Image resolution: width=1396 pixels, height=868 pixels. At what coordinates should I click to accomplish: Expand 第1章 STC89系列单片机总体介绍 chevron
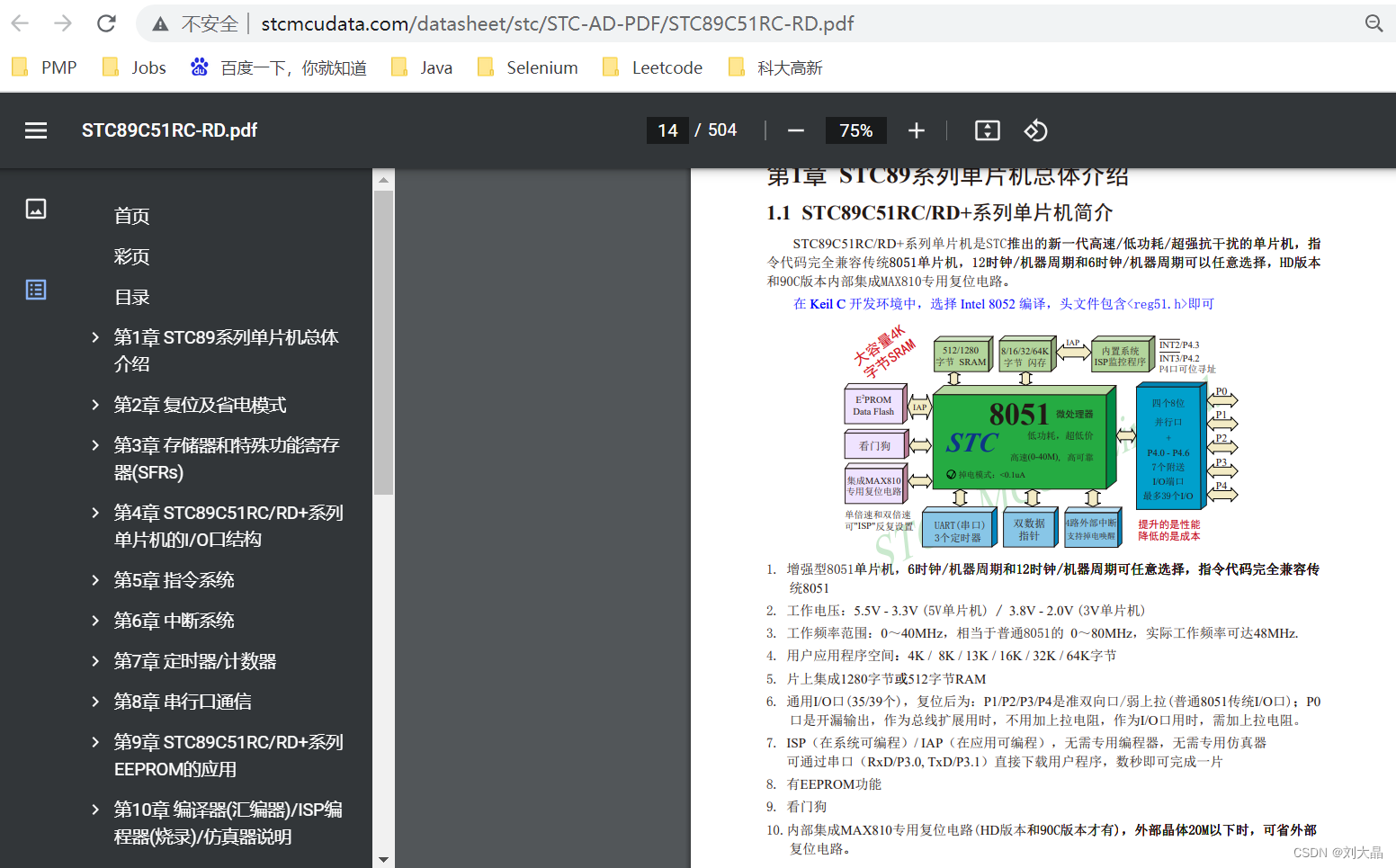click(95, 337)
